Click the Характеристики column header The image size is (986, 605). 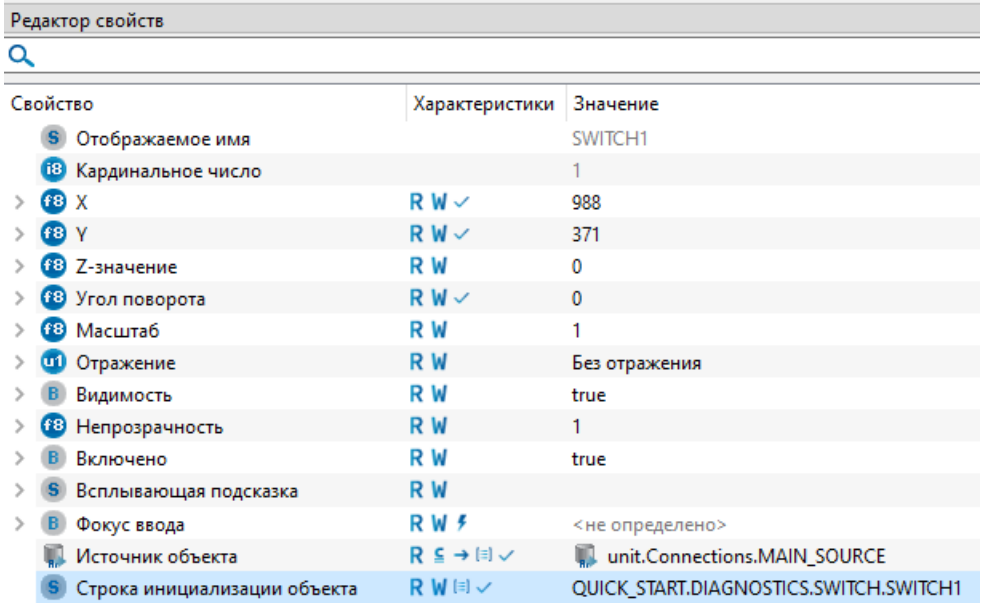point(483,105)
